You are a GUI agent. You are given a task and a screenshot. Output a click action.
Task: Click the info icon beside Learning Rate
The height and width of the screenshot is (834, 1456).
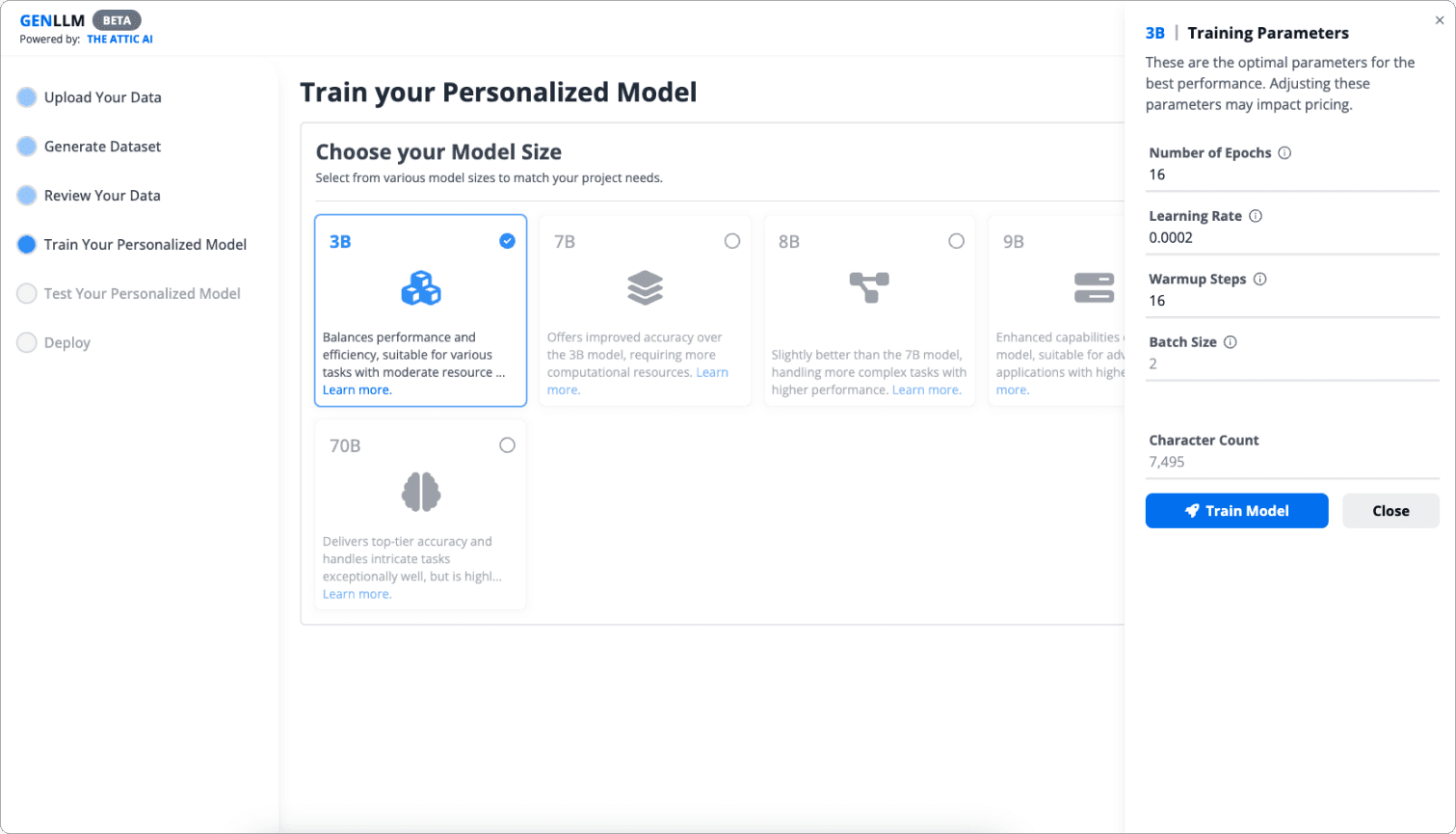pyautogui.click(x=1256, y=216)
